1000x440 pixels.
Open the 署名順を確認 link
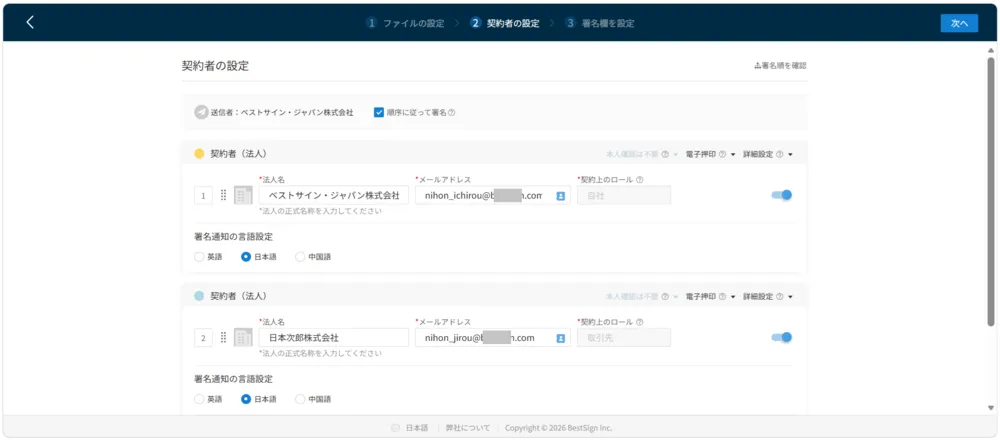pyautogui.click(x=780, y=66)
